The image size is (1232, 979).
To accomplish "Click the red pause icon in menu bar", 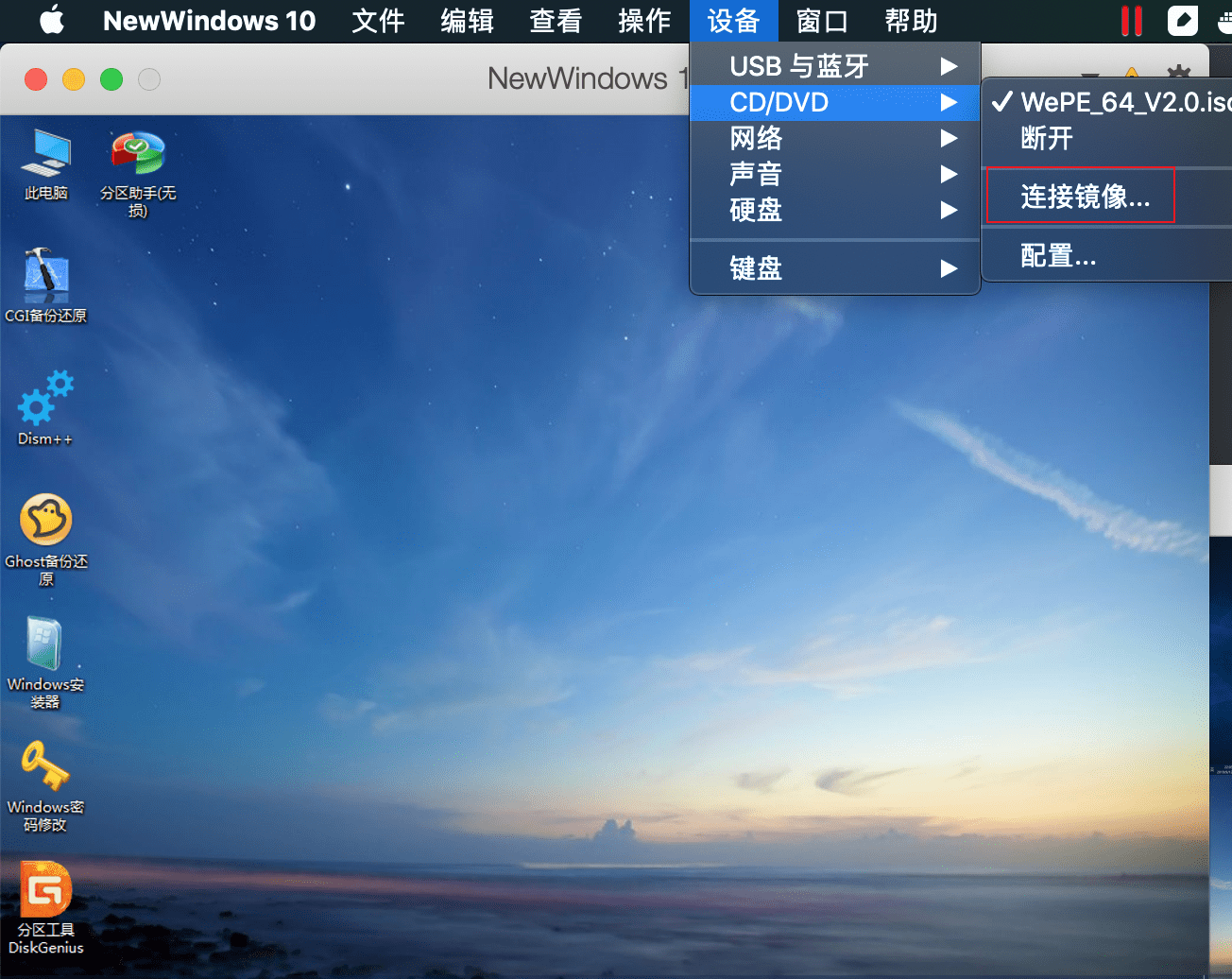I will click(1131, 21).
